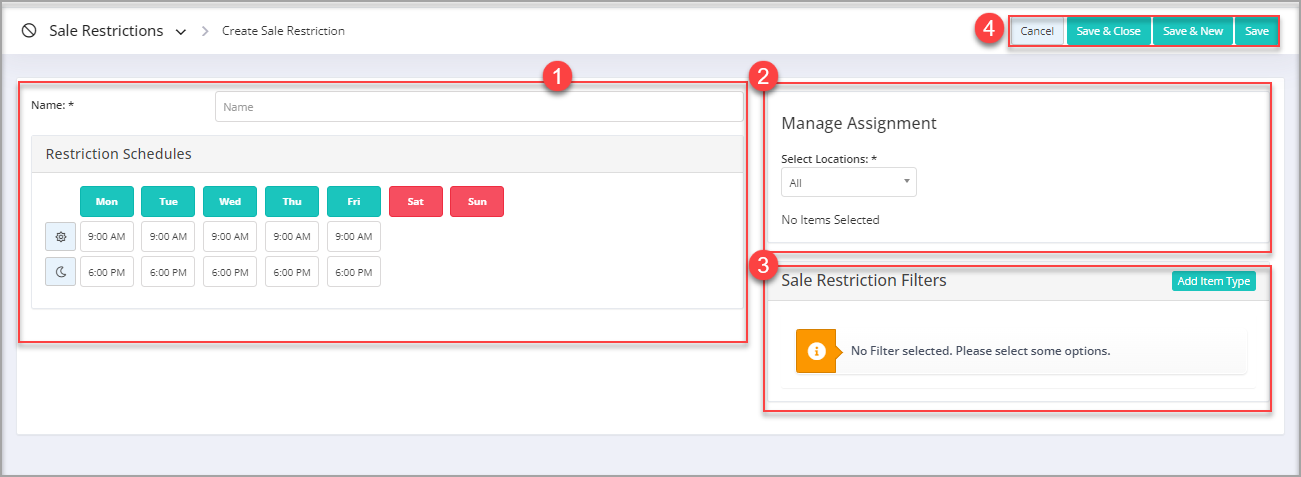Click the Create Sale Restriction breadcrumb
The image size is (1301, 477).
point(284,31)
